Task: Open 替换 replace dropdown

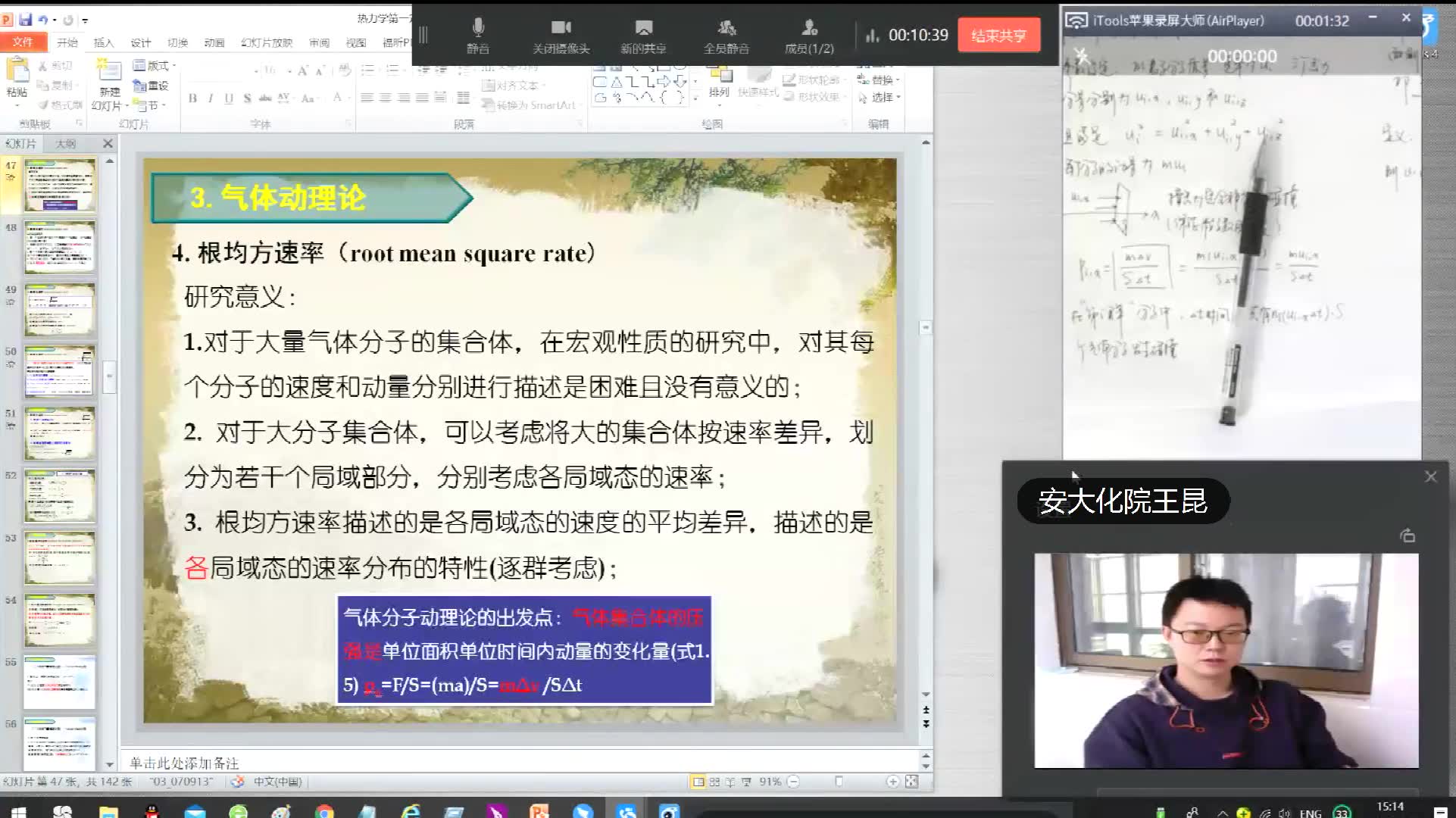Action: [879, 80]
